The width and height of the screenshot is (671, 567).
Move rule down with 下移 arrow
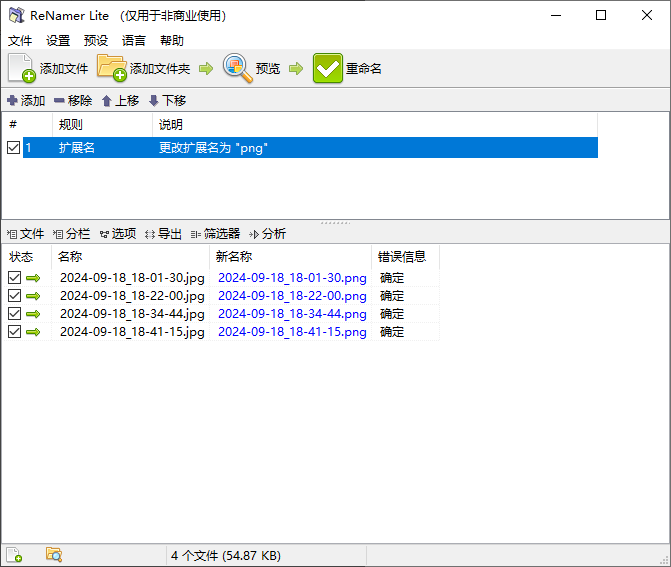[153, 101]
